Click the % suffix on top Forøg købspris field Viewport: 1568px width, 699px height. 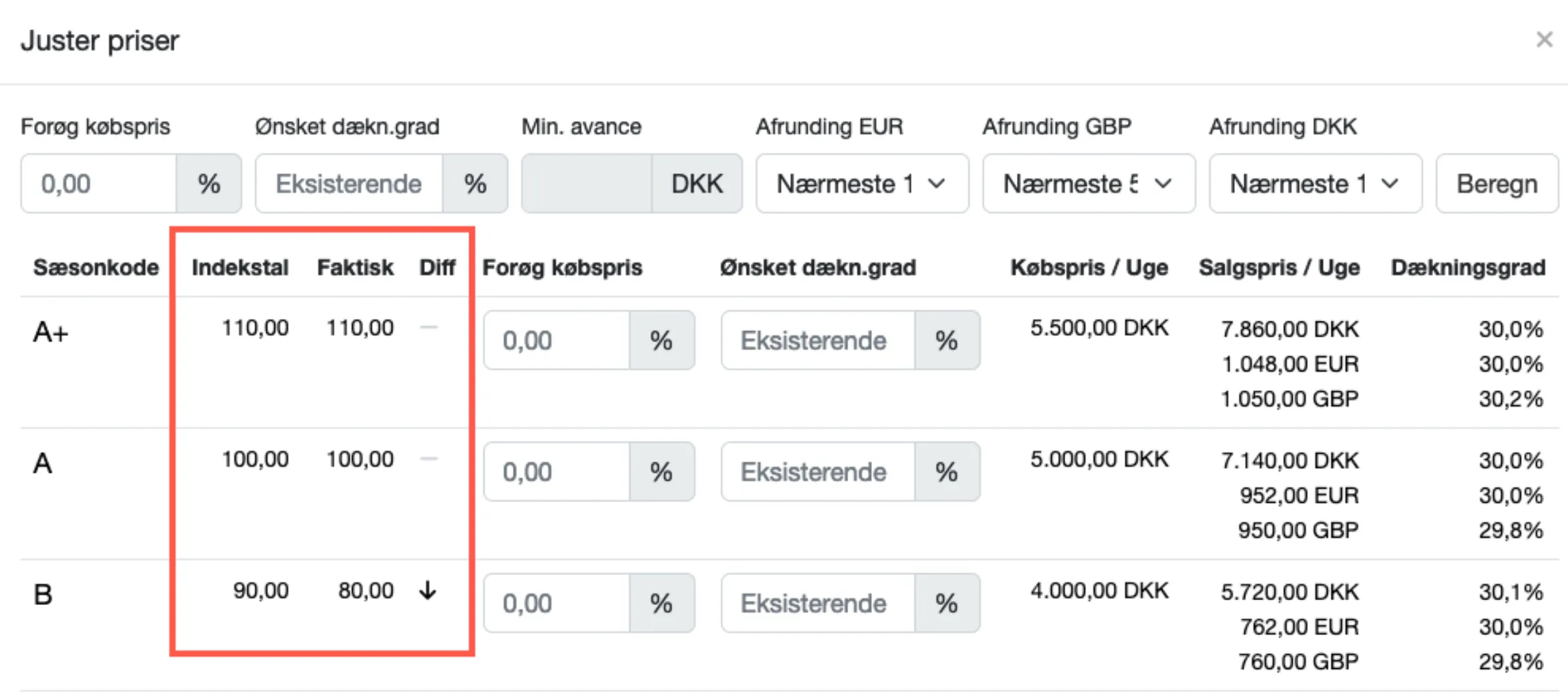point(209,183)
